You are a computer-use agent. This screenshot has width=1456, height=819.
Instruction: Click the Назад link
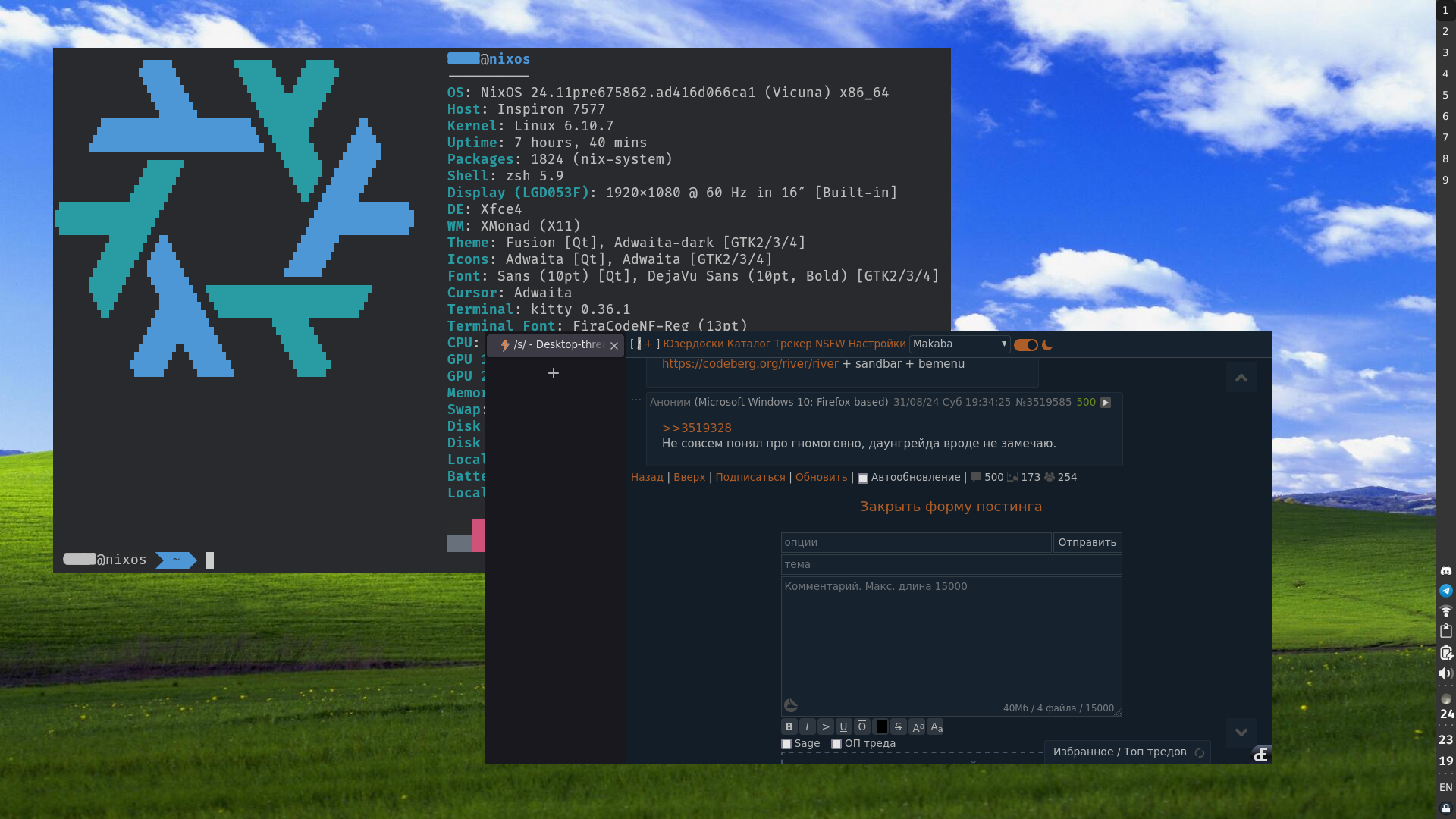pyautogui.click(x=647, y=477)
